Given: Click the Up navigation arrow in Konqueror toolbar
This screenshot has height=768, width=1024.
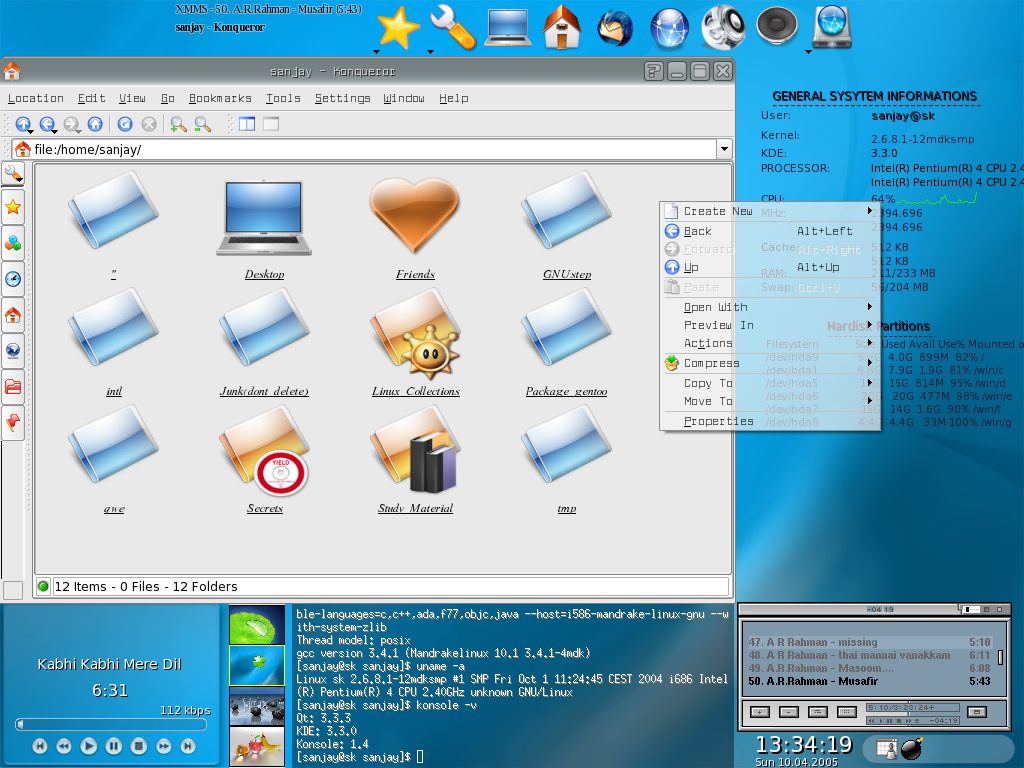Looking at the screenshot, I should tap(23, 123).
